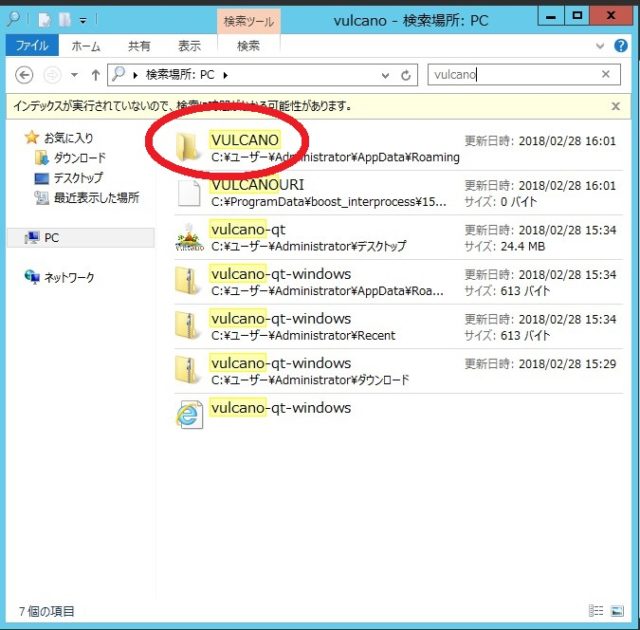
Task: Click zip icon of AppData vulcano-qt-windows
Action: click(188, 281)
